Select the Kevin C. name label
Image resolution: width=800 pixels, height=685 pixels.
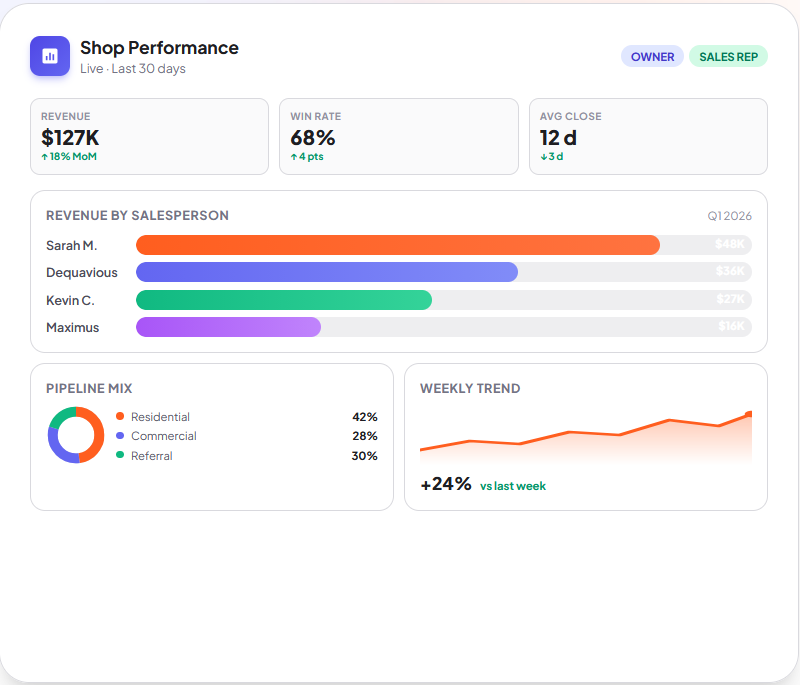[x=70, y=300]
